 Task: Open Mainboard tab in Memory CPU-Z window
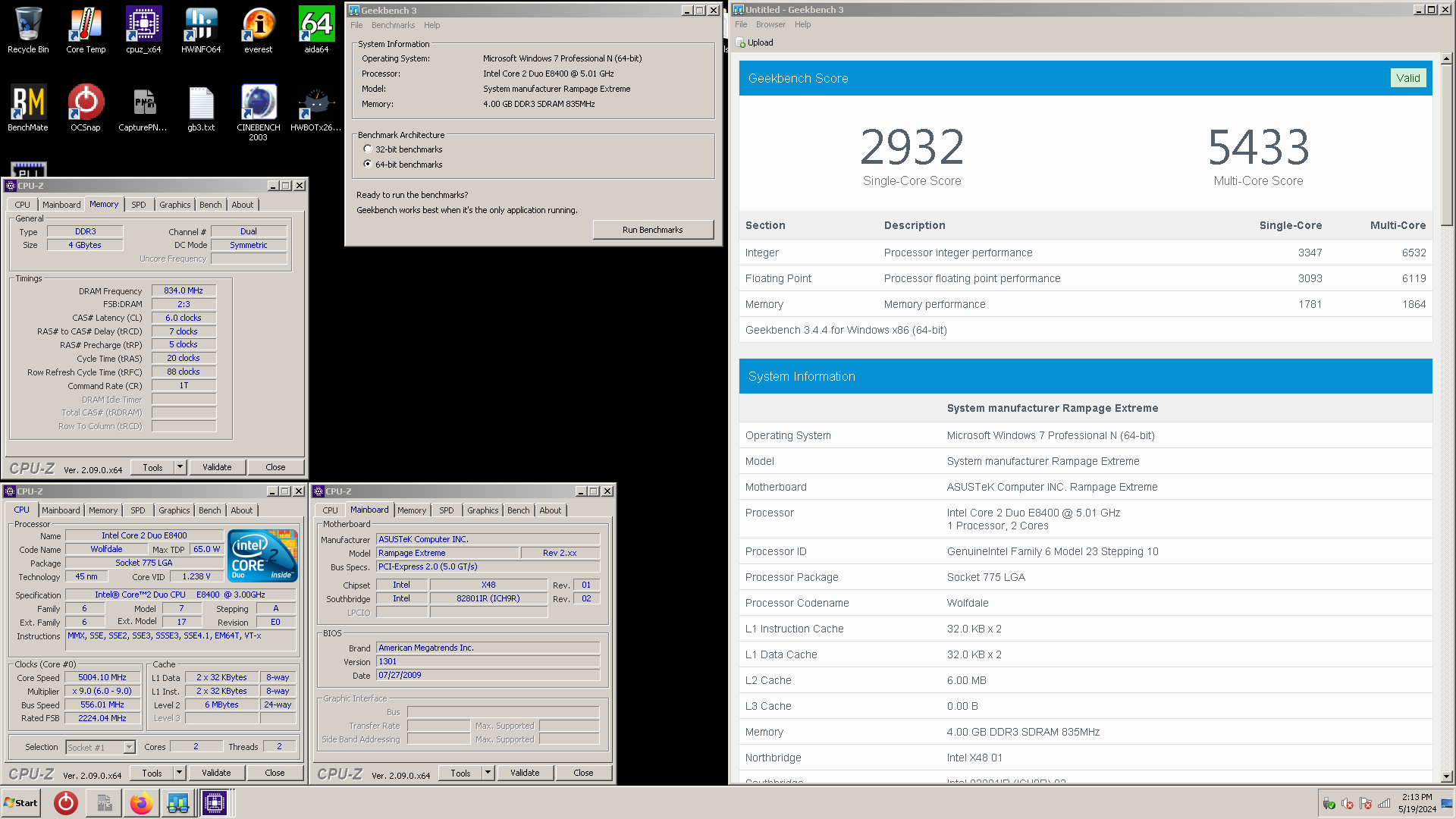coord(61,205)
